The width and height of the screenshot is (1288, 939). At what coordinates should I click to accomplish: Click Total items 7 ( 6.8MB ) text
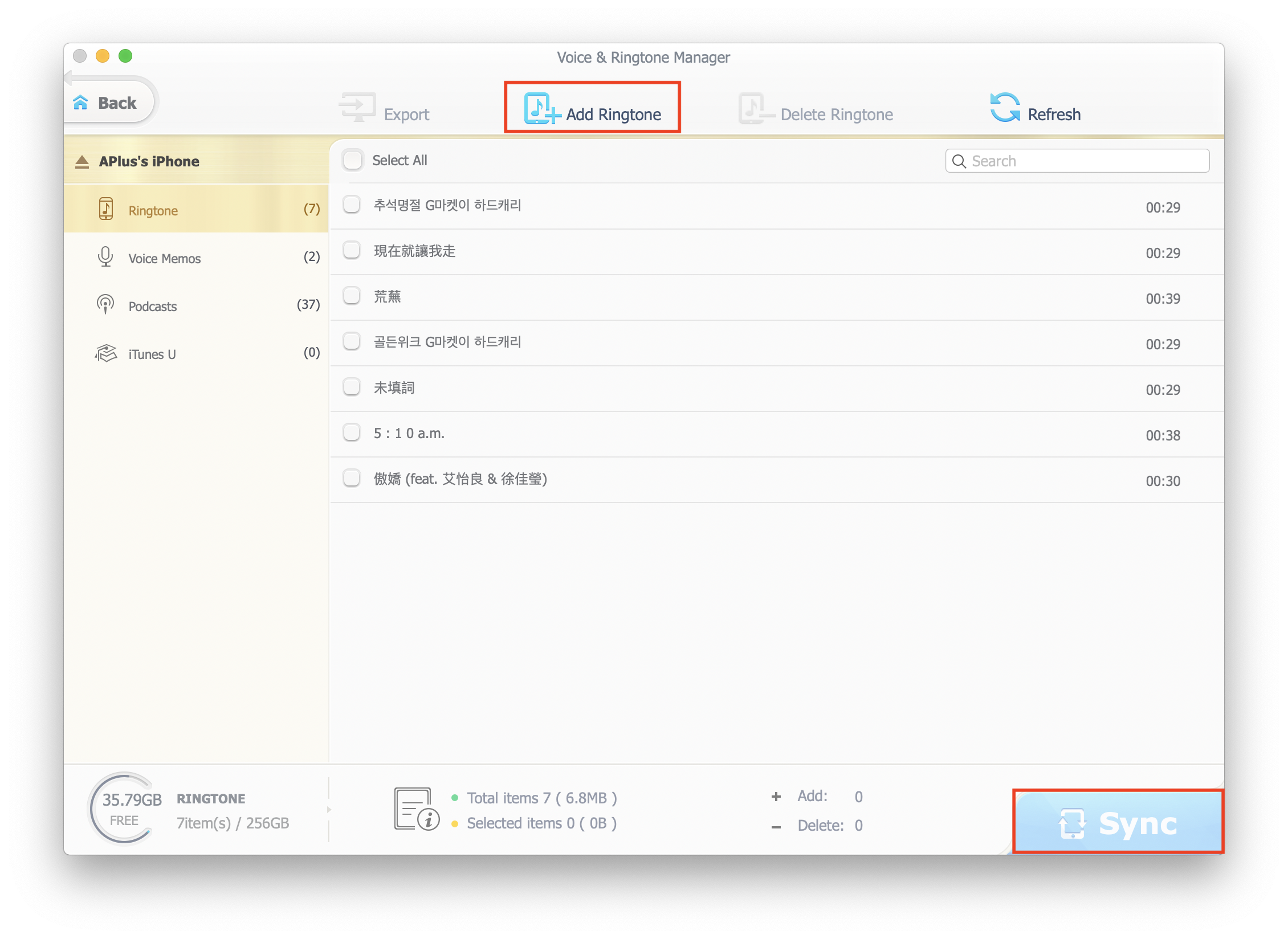coord(541,798)
